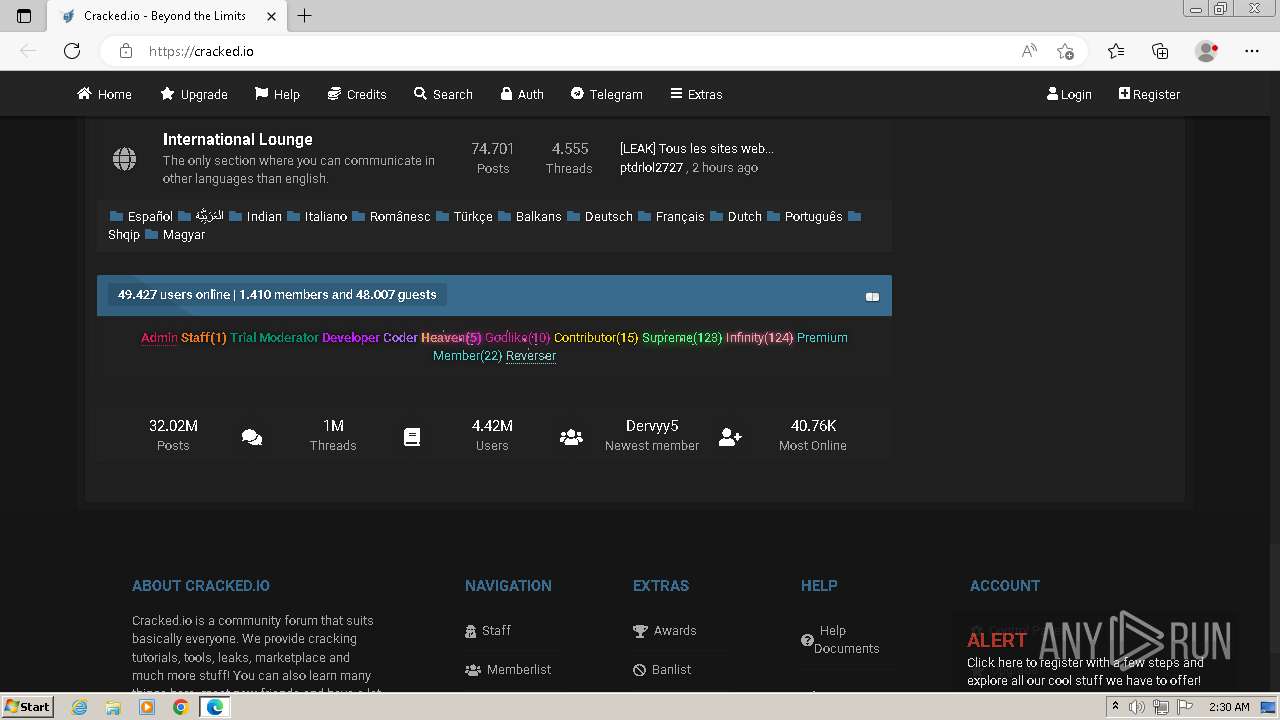Open a new browser tab
Viewport: 1280px width, 720px height.
coord(305,15)
